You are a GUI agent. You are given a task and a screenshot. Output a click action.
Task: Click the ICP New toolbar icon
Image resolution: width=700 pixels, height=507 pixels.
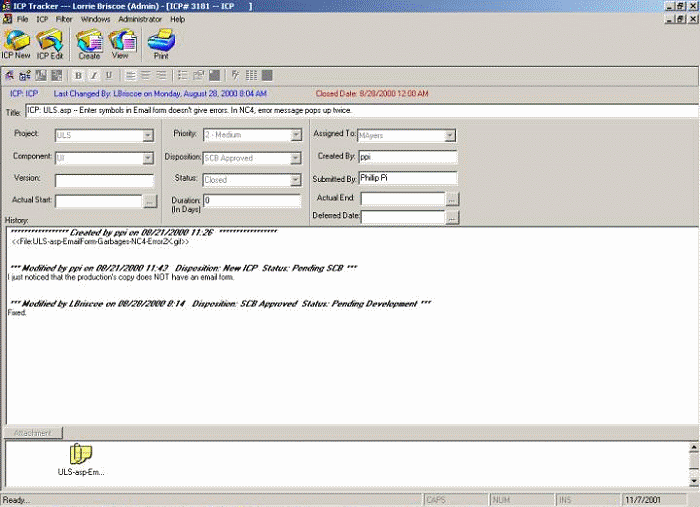18,43
